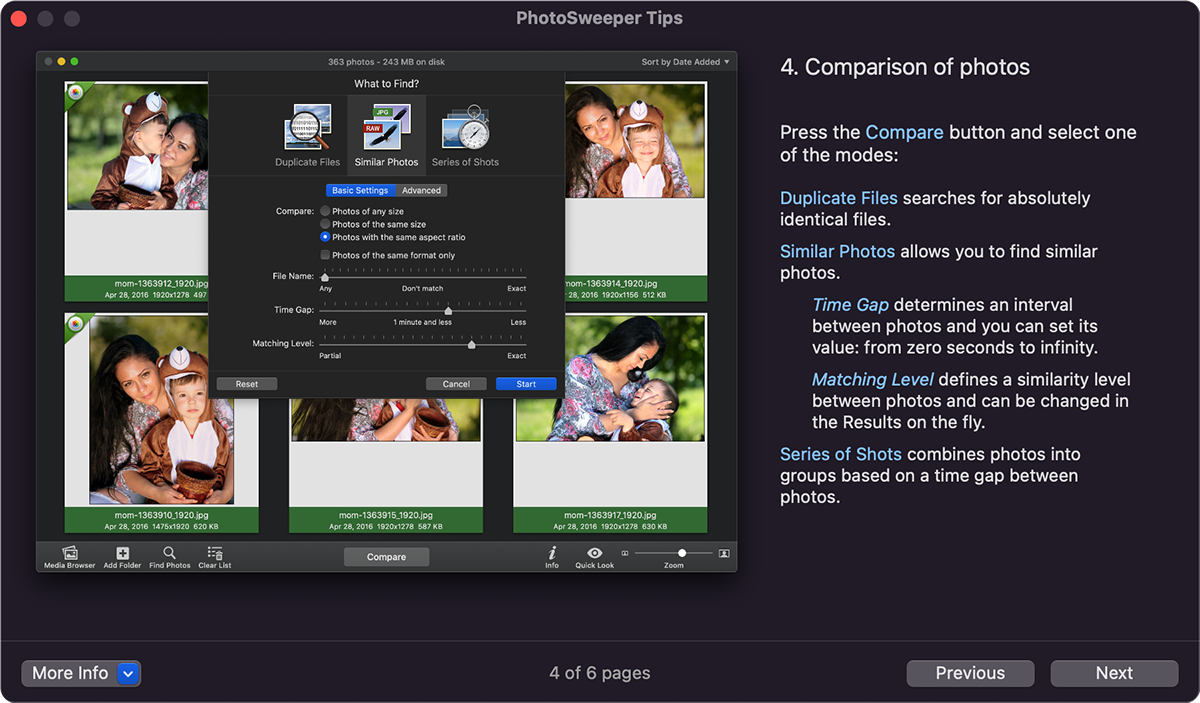Viewport: 1200px width, 703px height.
Task: Select the Duplicate Files mode icon
Action: [307, 128]
